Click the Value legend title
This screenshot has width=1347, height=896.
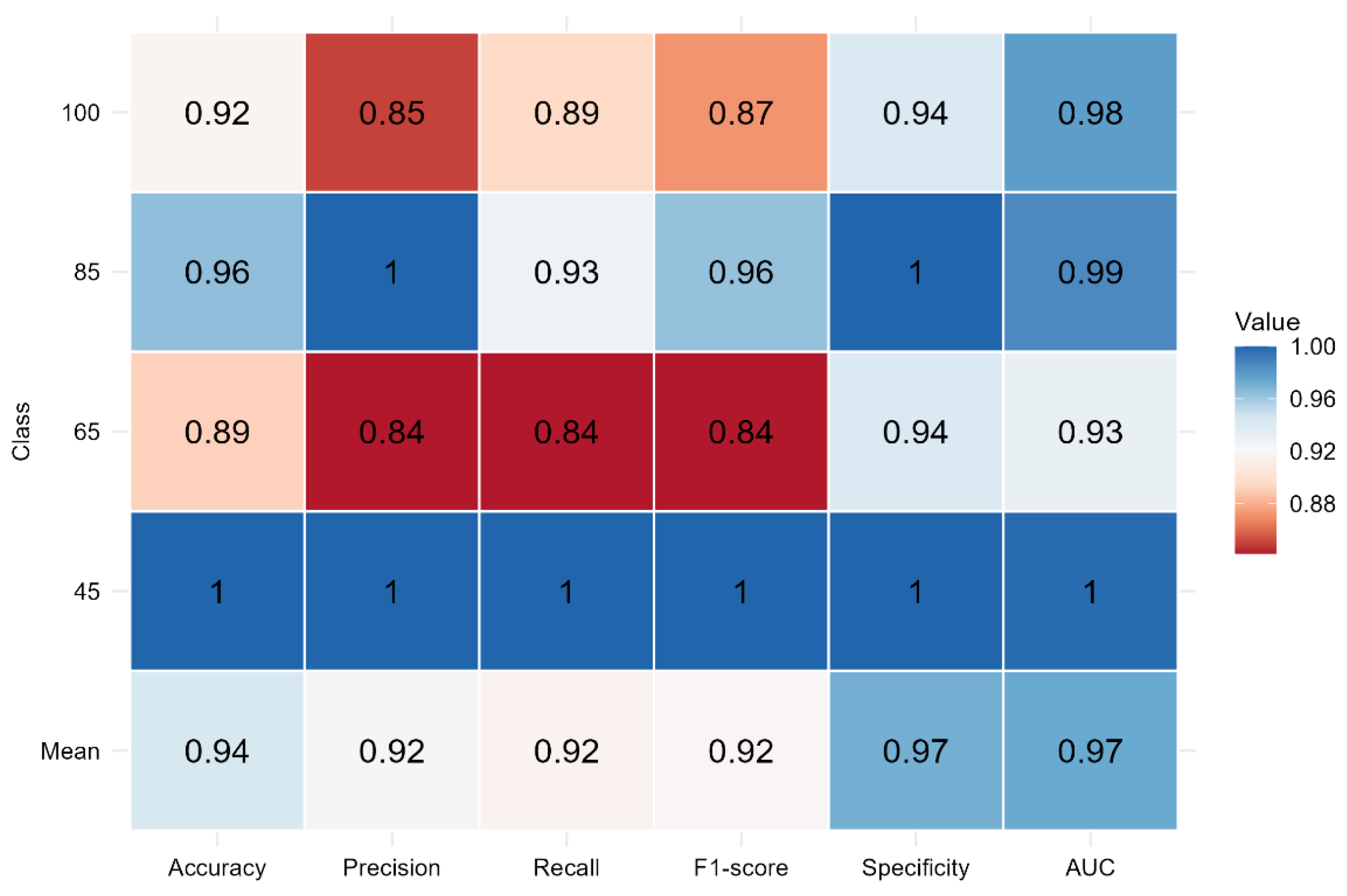click(x=1267, y=322)
